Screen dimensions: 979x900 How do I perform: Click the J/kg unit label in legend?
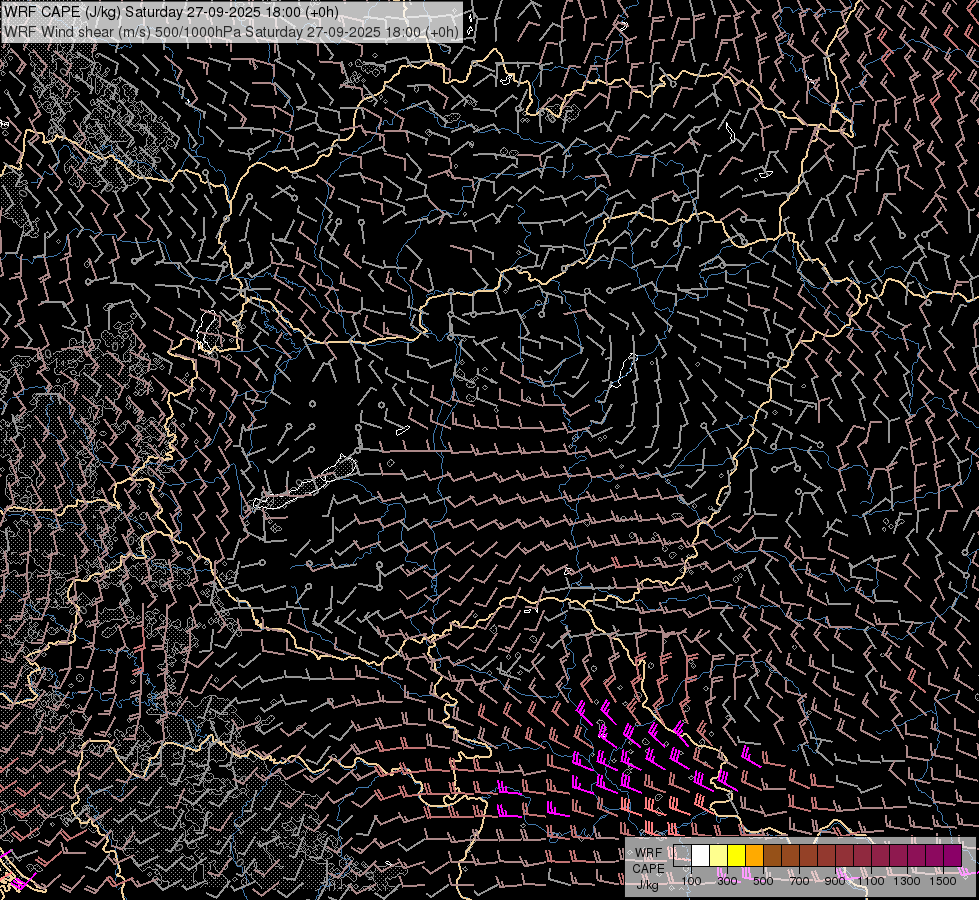647,884
